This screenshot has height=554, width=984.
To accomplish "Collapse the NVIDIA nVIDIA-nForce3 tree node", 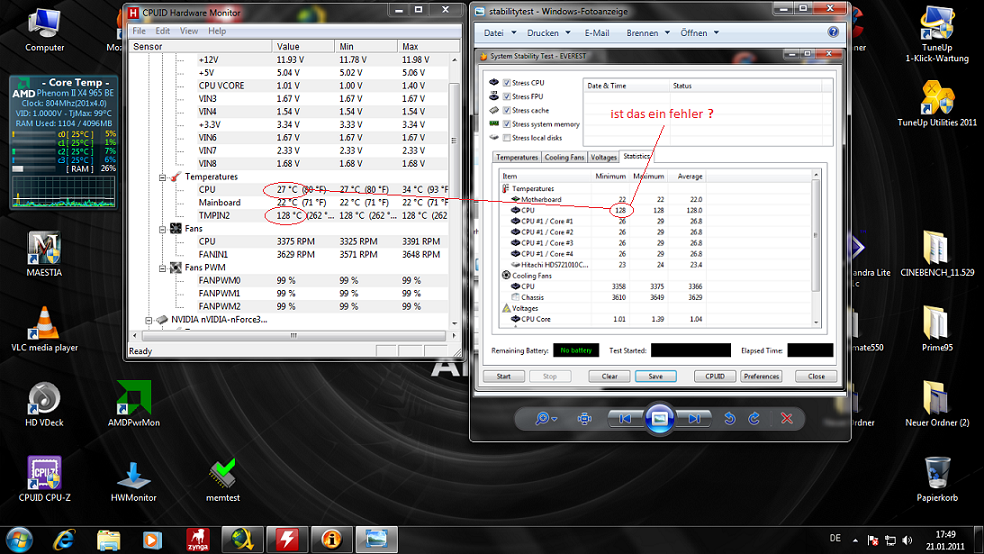I will click(x=149, y=320).
